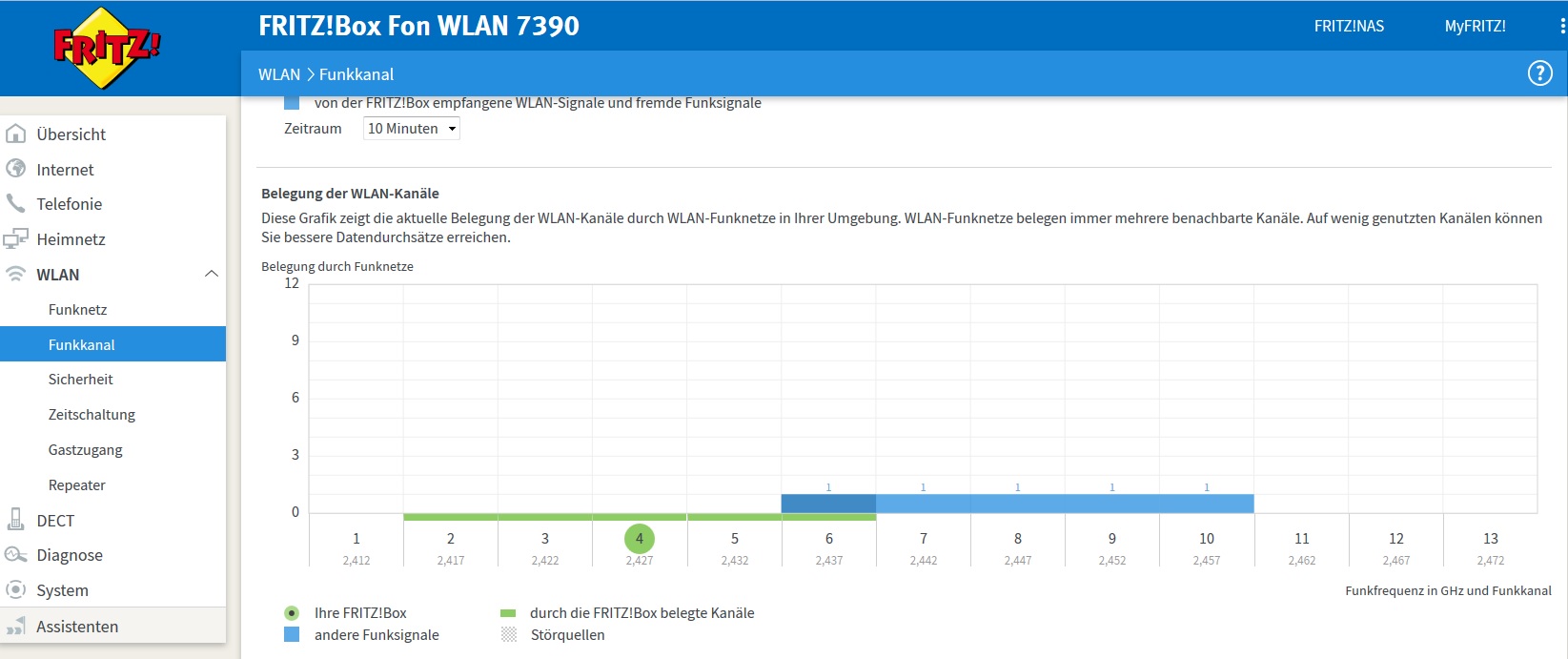
Task: Click the System gear icon
Action: click(x=15, y=589)
